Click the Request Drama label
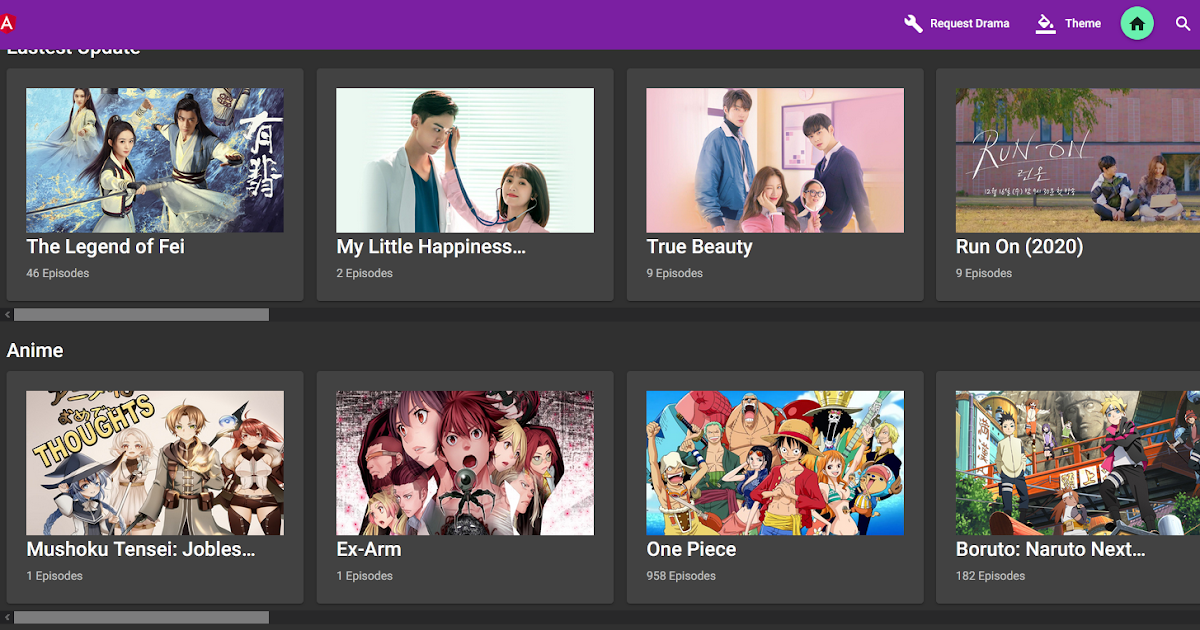This screenshot has width=1200, height=630. click(970, 24)
